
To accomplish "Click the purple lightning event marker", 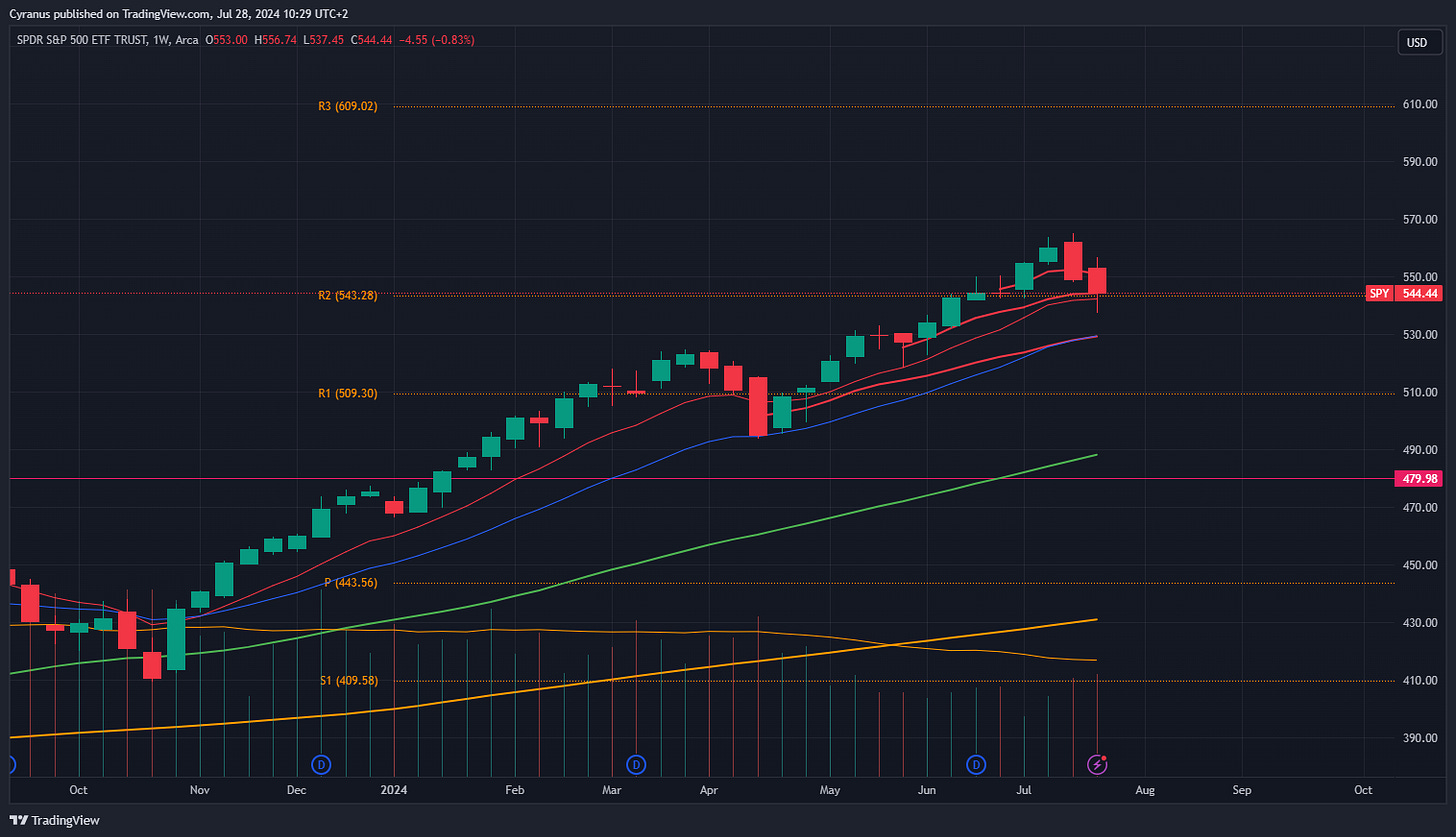I will tap(1097, 765).
